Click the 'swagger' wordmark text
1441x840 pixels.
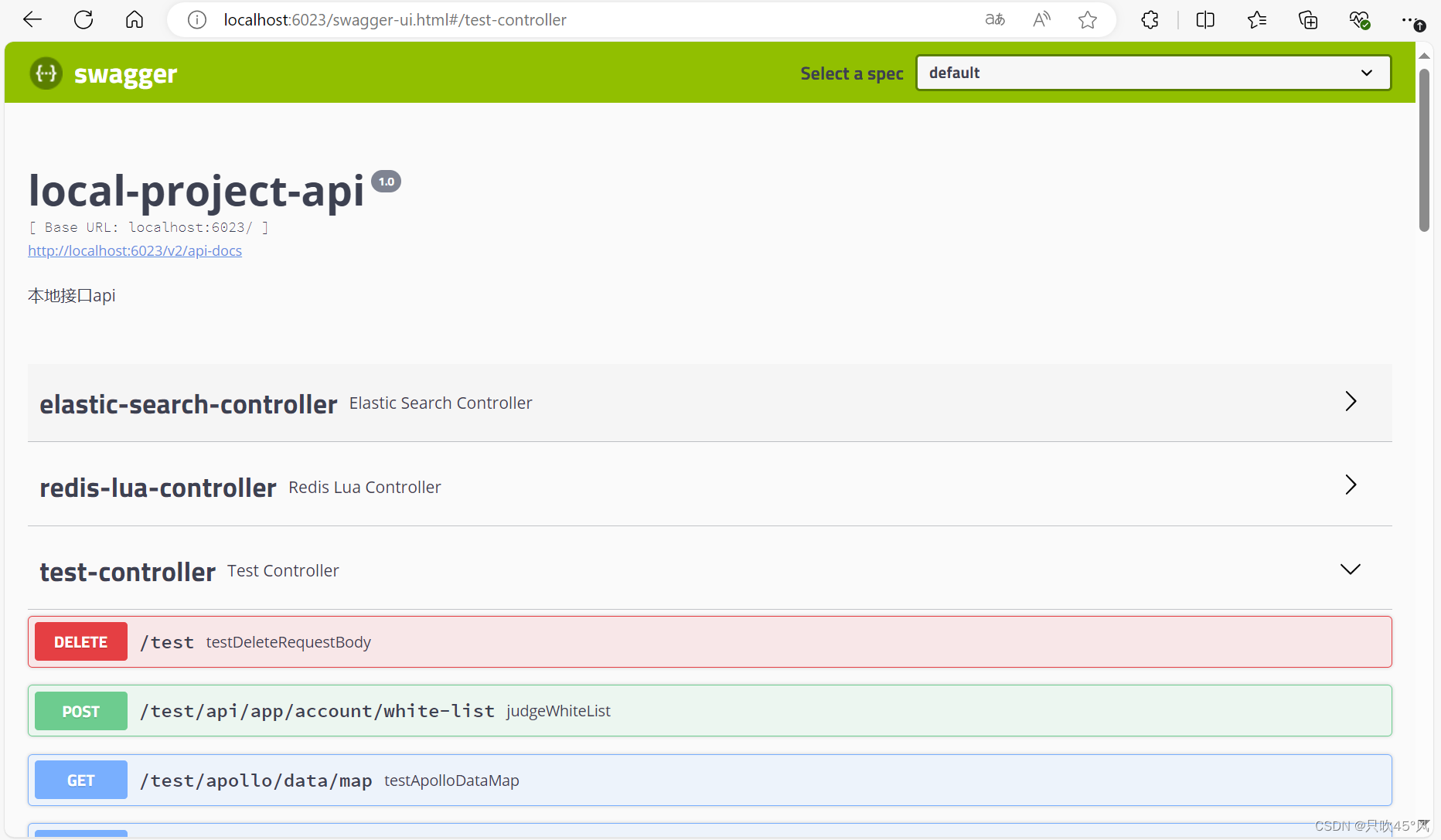pos(125,74)
